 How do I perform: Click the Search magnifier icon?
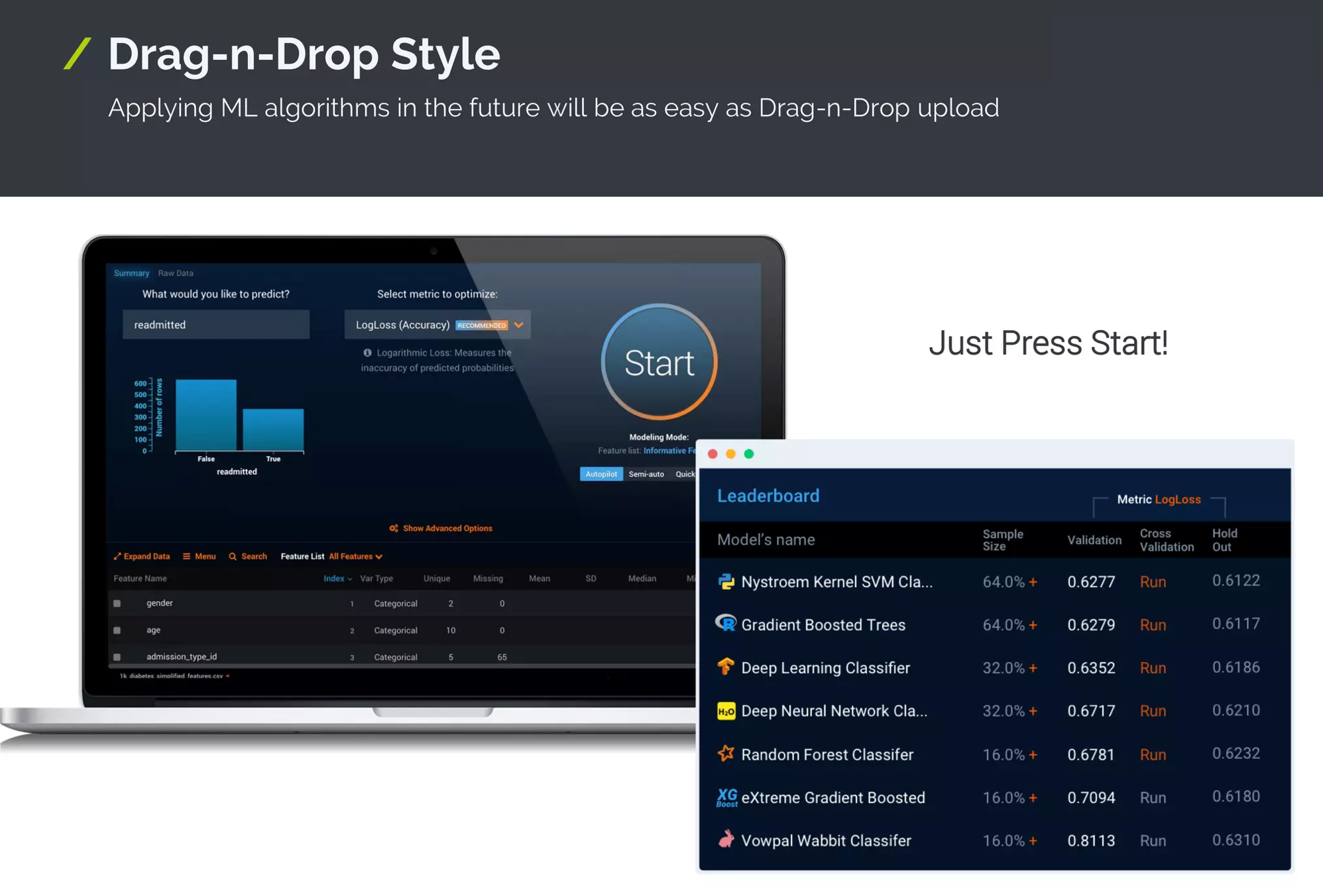pos(233,557)
